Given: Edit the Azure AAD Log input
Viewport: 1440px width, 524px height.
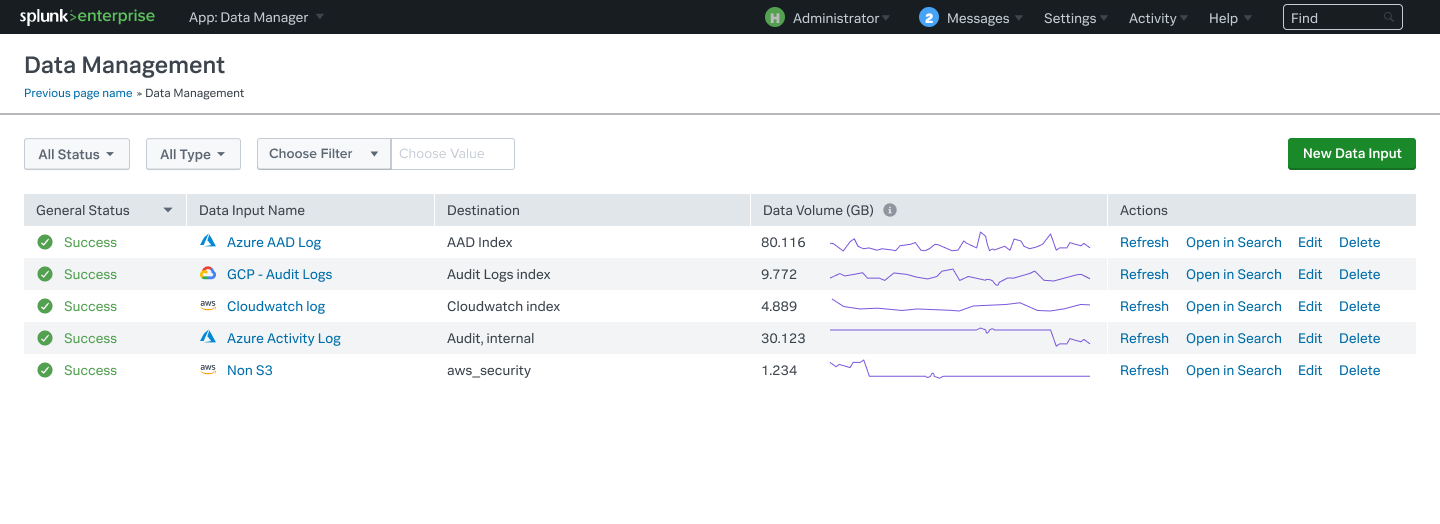Looking at the screenshot, I should (x=1310, y=242).
